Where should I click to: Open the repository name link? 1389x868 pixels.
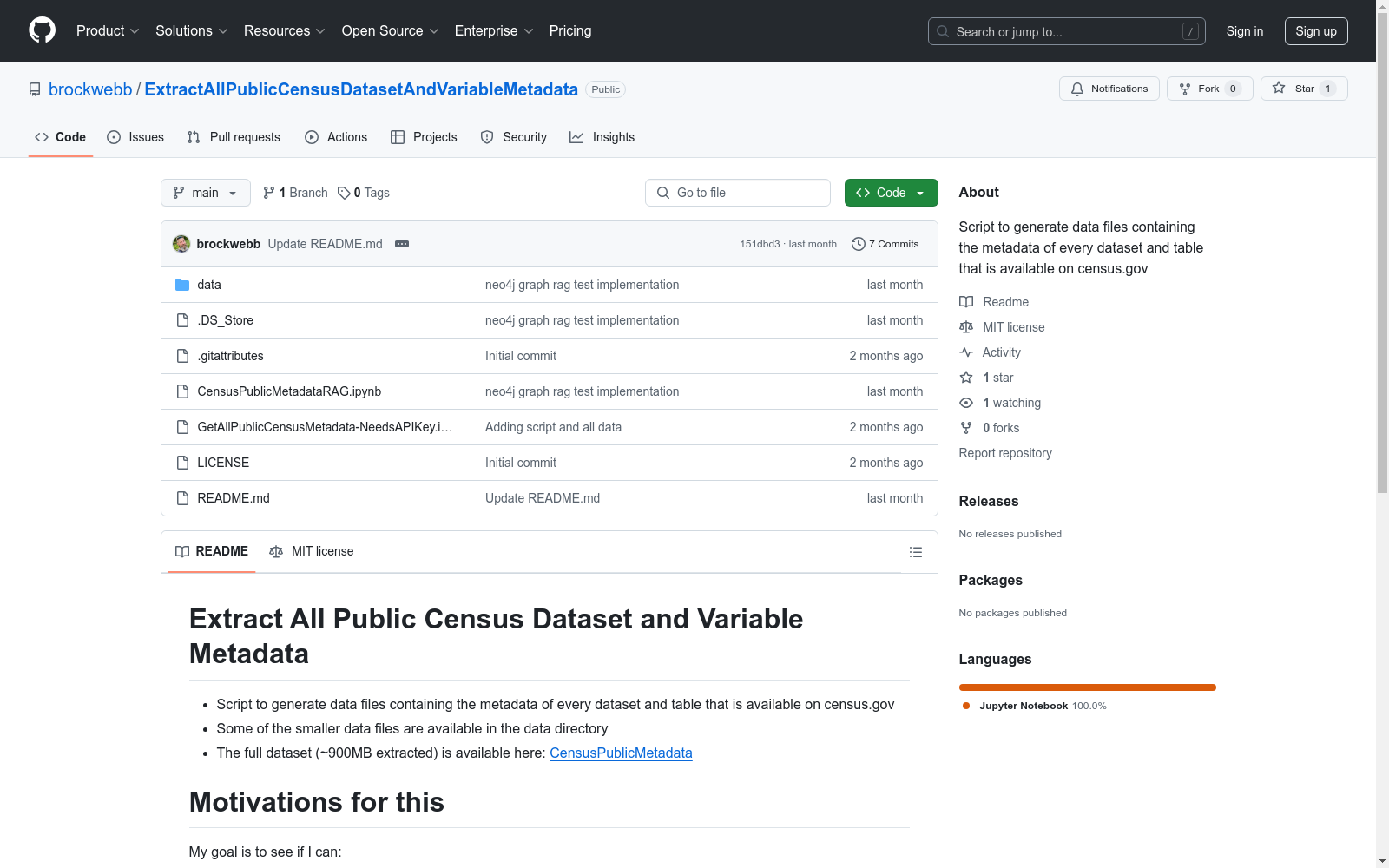point(361,89)
